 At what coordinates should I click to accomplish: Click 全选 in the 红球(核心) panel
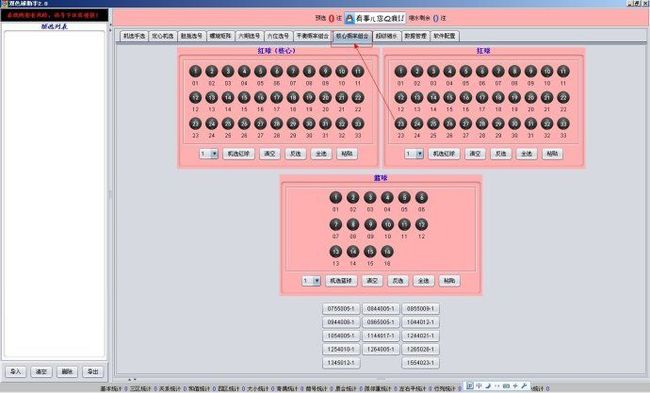click(321, 154)
